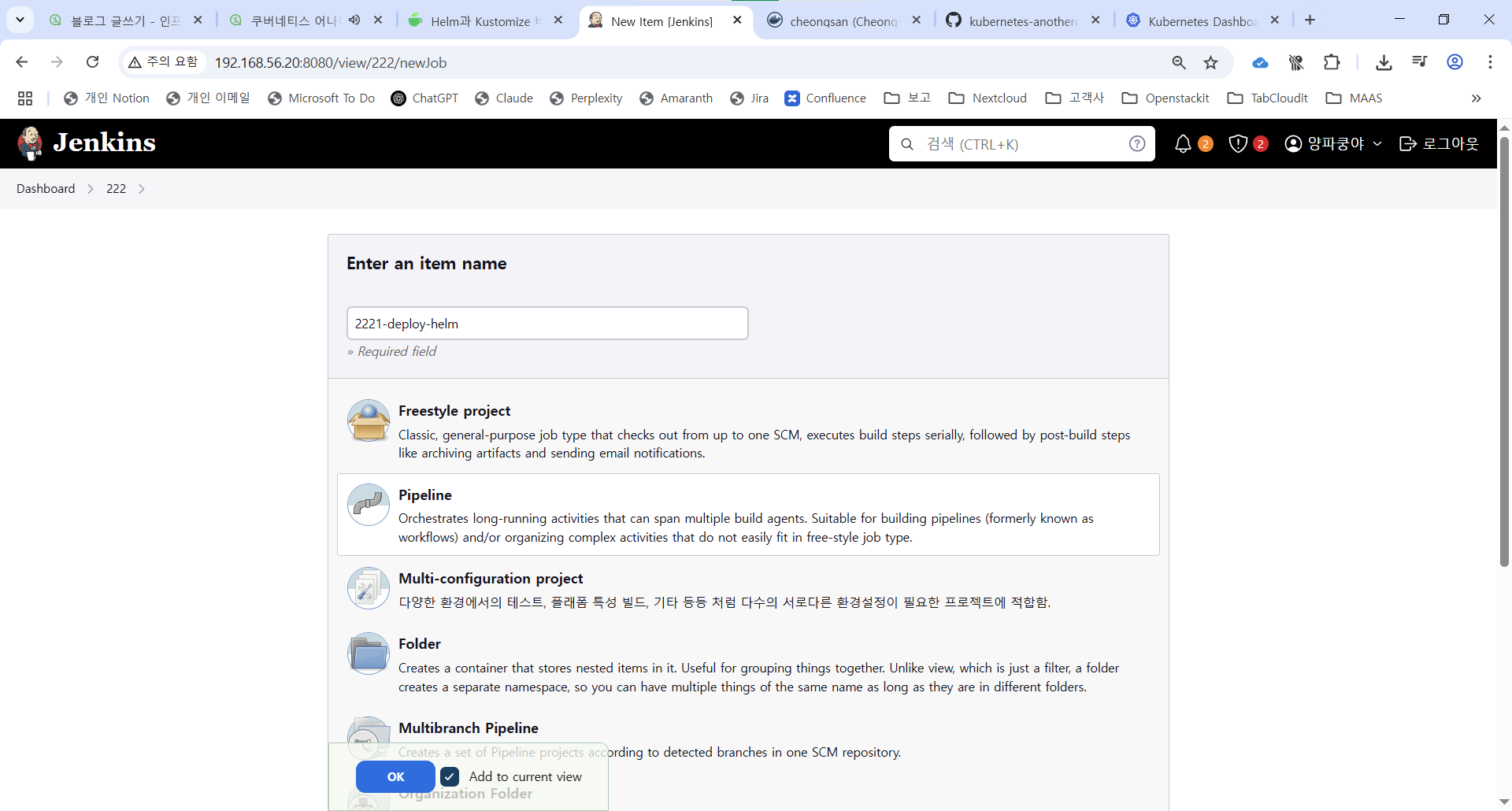Open the security shield warnings icon
Image resolution: width=1512 pixels, height=811 pixels.
(1238, 144)
